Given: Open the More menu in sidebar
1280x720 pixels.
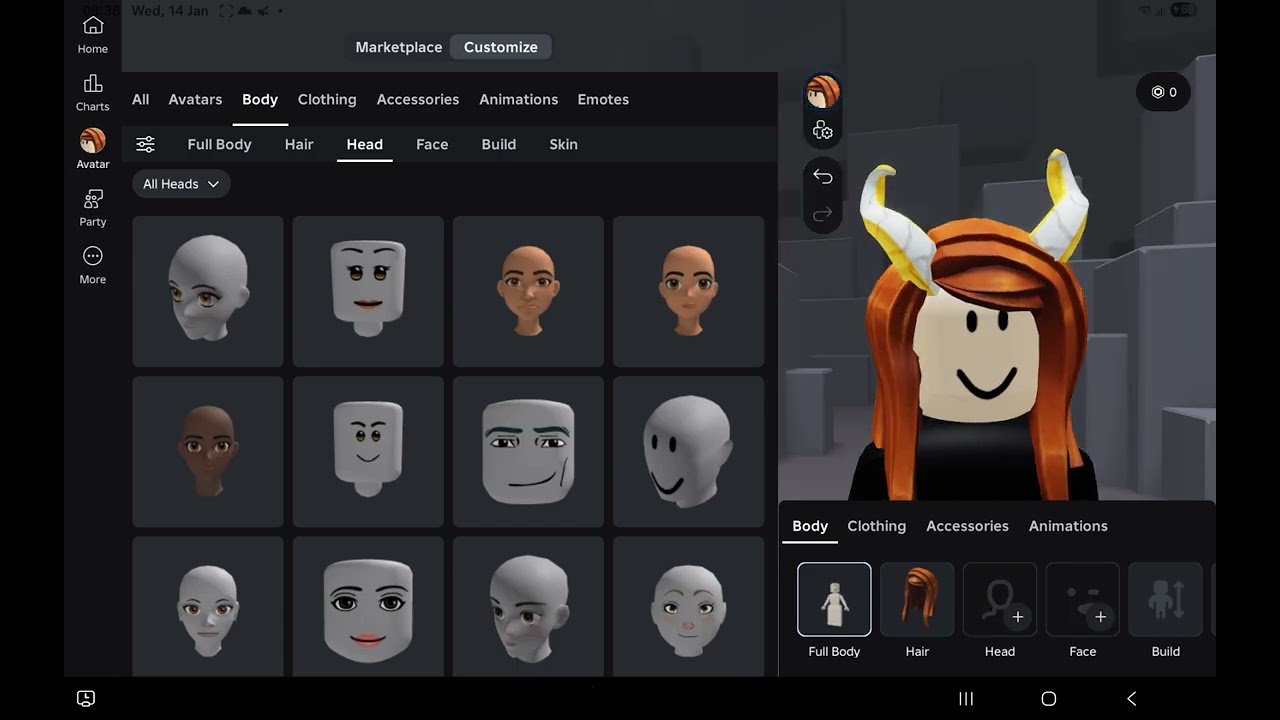Looking at the screenshot, I should [x=93, y=265].
